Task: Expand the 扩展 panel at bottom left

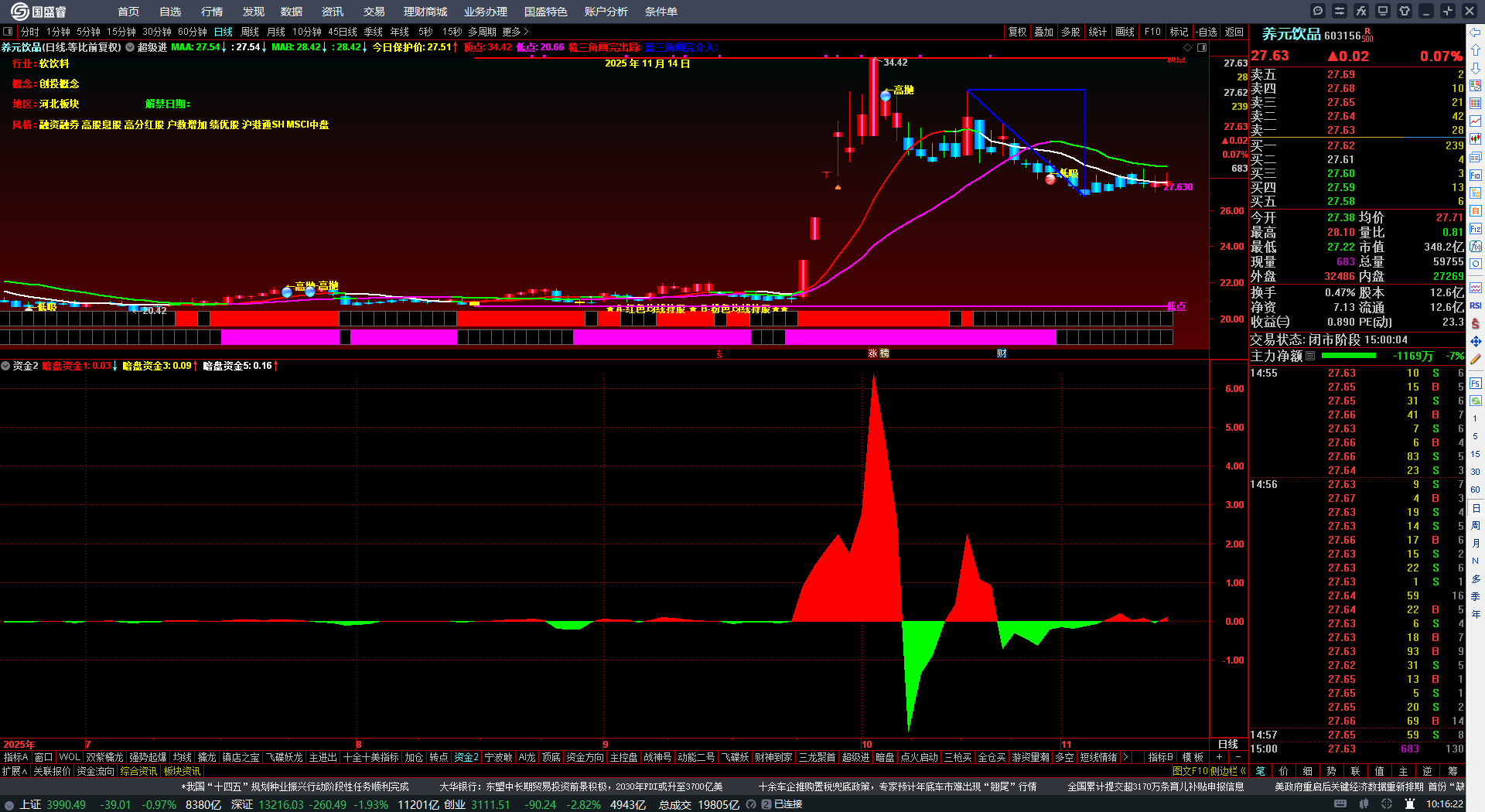Action: click(15, 771)
